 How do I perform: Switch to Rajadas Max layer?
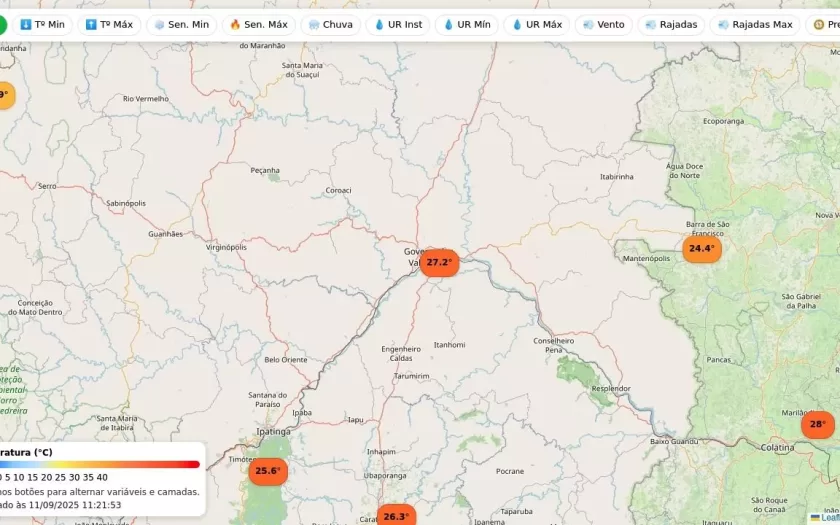(x=754, y=24)
